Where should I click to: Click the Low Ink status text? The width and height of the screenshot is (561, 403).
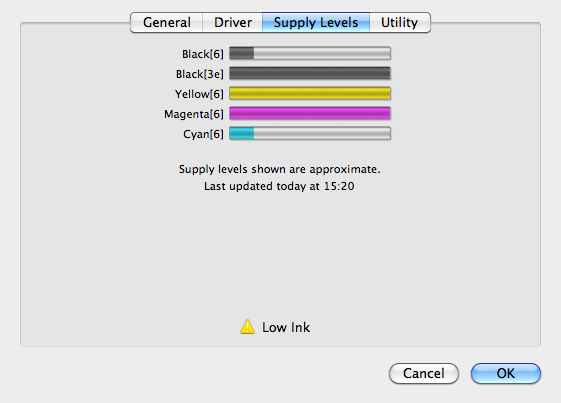[286, 327]
